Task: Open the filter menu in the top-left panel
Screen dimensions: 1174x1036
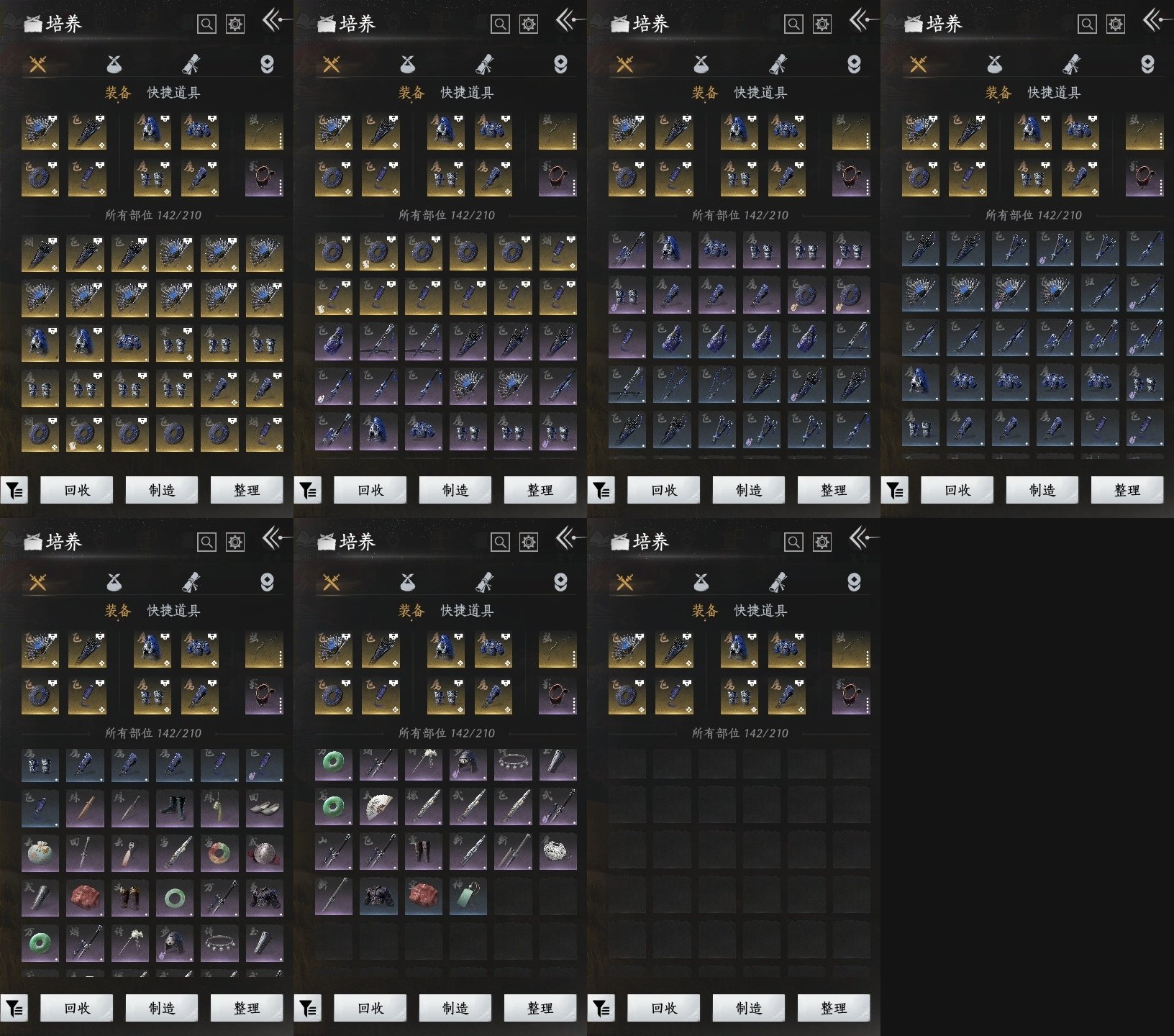Action: 14,491
